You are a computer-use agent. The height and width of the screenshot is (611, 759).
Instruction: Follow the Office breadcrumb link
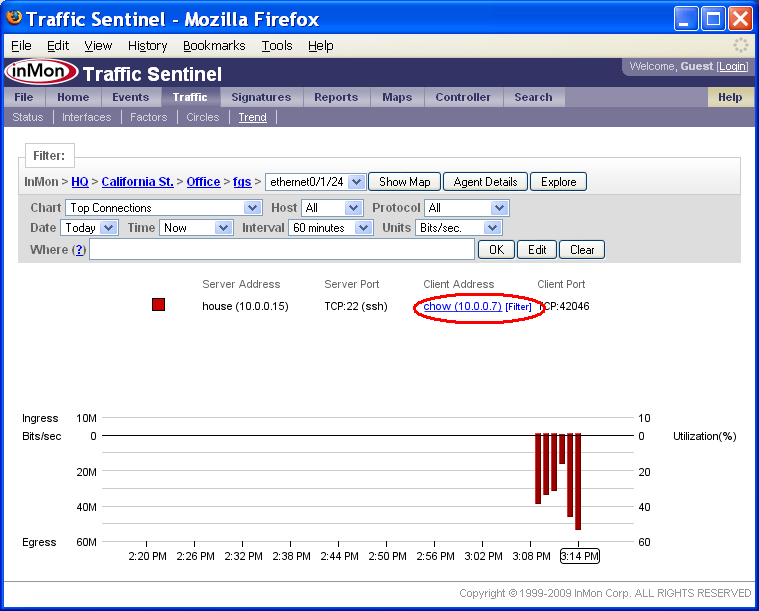tap(203, 182)
